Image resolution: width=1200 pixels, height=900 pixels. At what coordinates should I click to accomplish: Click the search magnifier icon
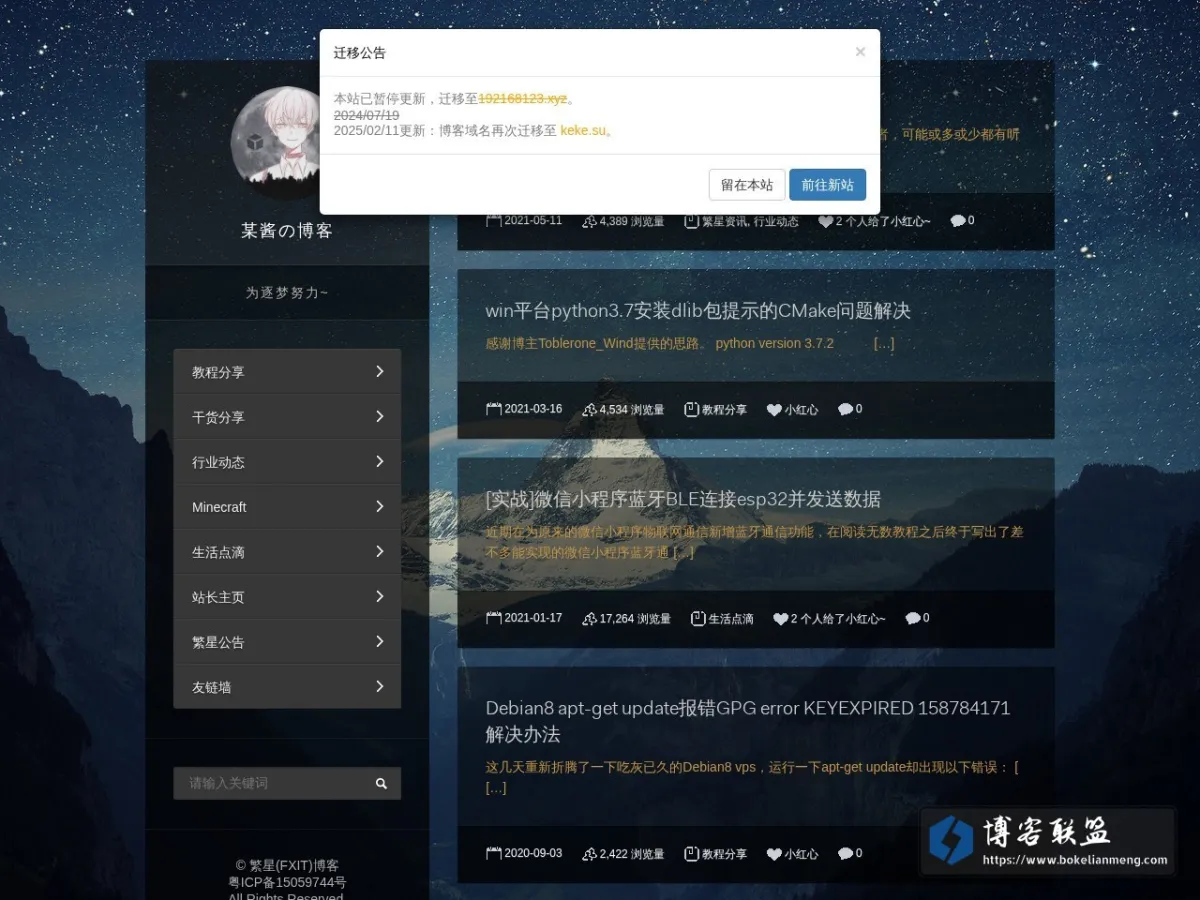[x=381, y=783]
